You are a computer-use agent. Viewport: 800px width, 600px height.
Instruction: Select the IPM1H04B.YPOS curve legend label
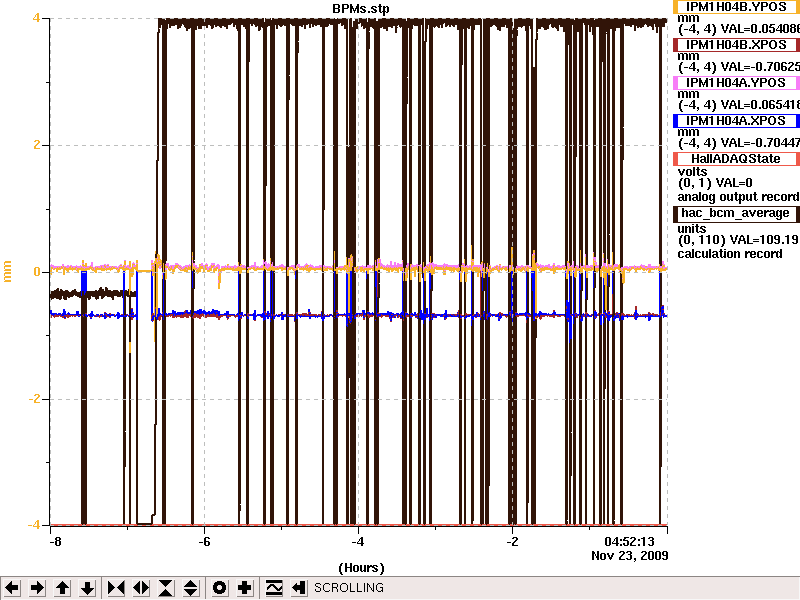[x=736, y=7]
